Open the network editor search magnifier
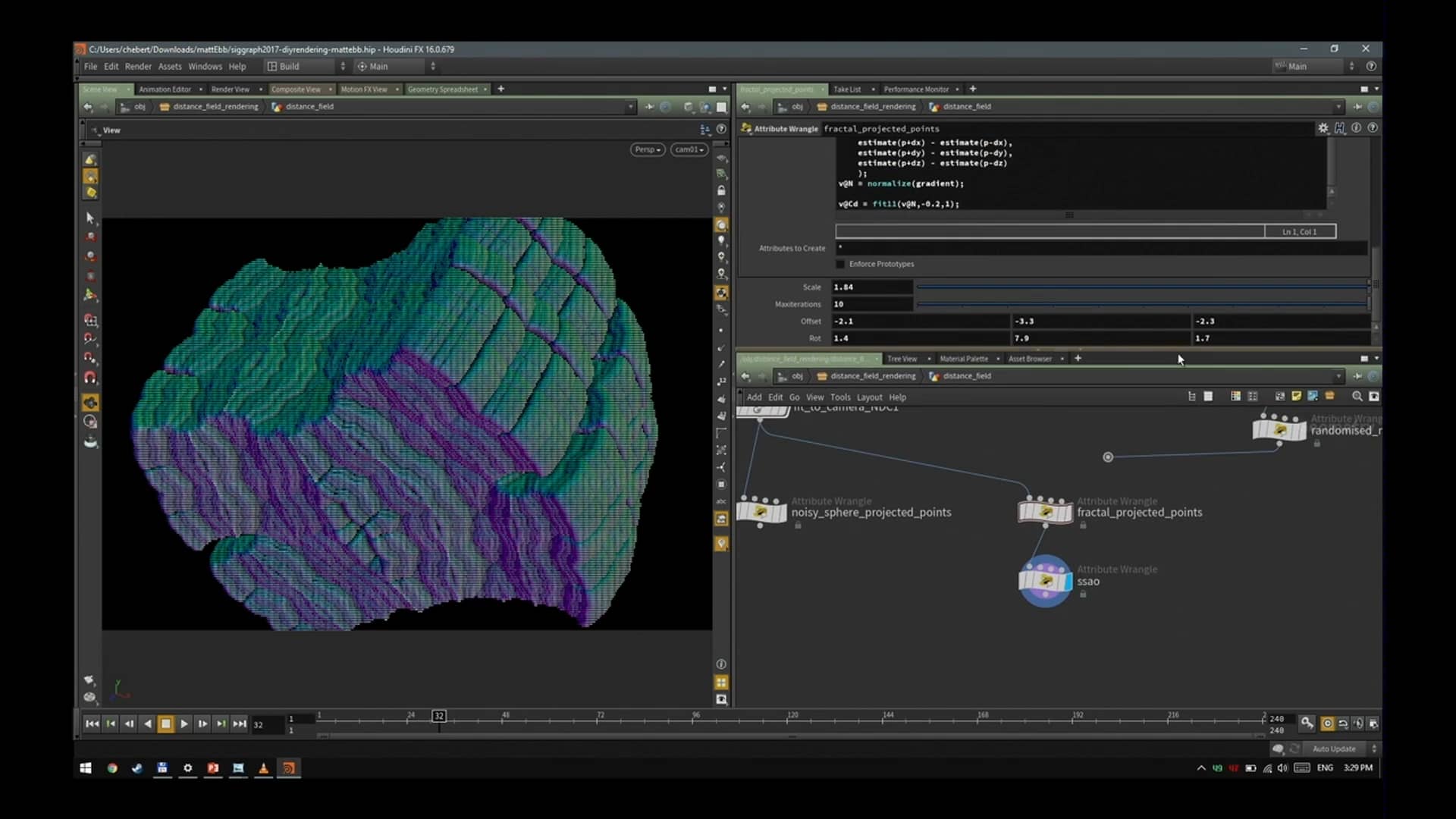1456x819 pixels. [x=1357, y=396]
